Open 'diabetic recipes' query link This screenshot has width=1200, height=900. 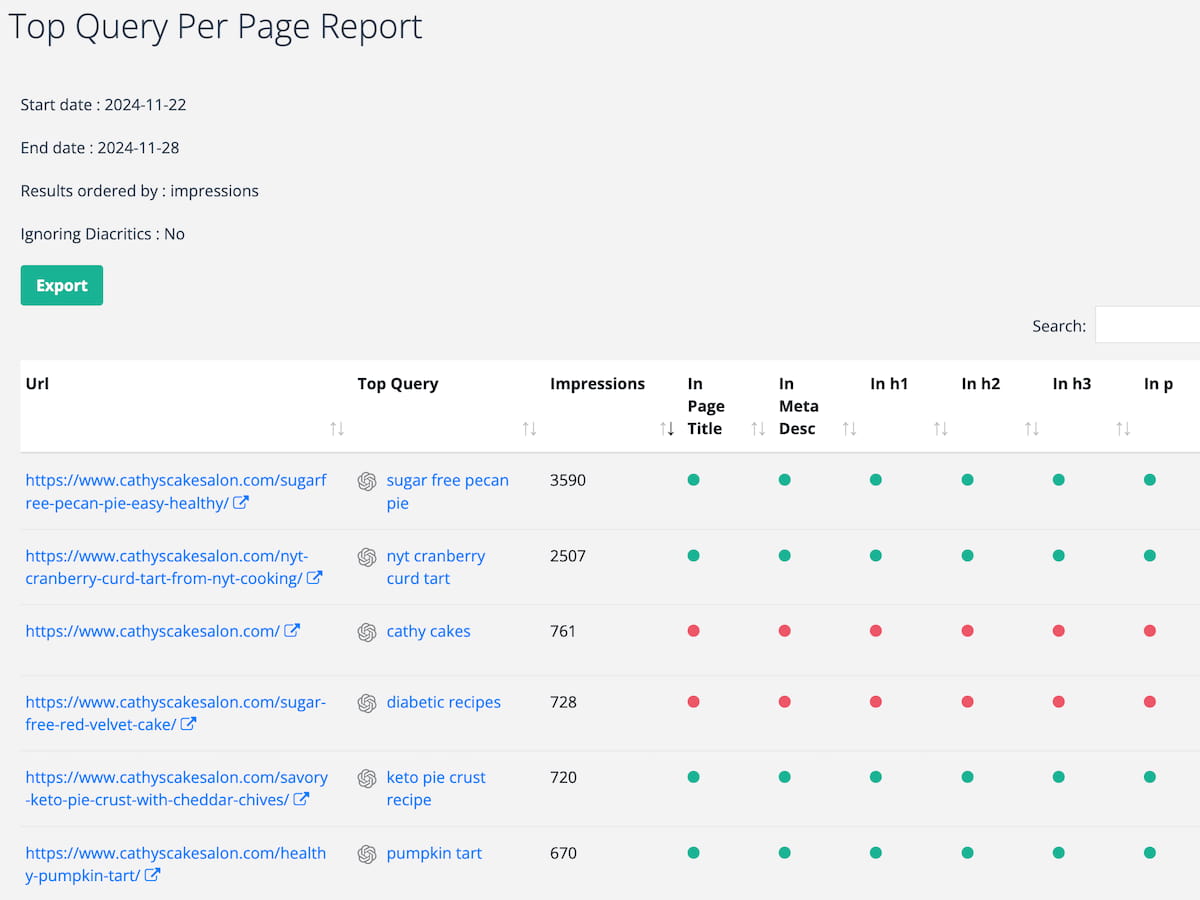[444, 702]
